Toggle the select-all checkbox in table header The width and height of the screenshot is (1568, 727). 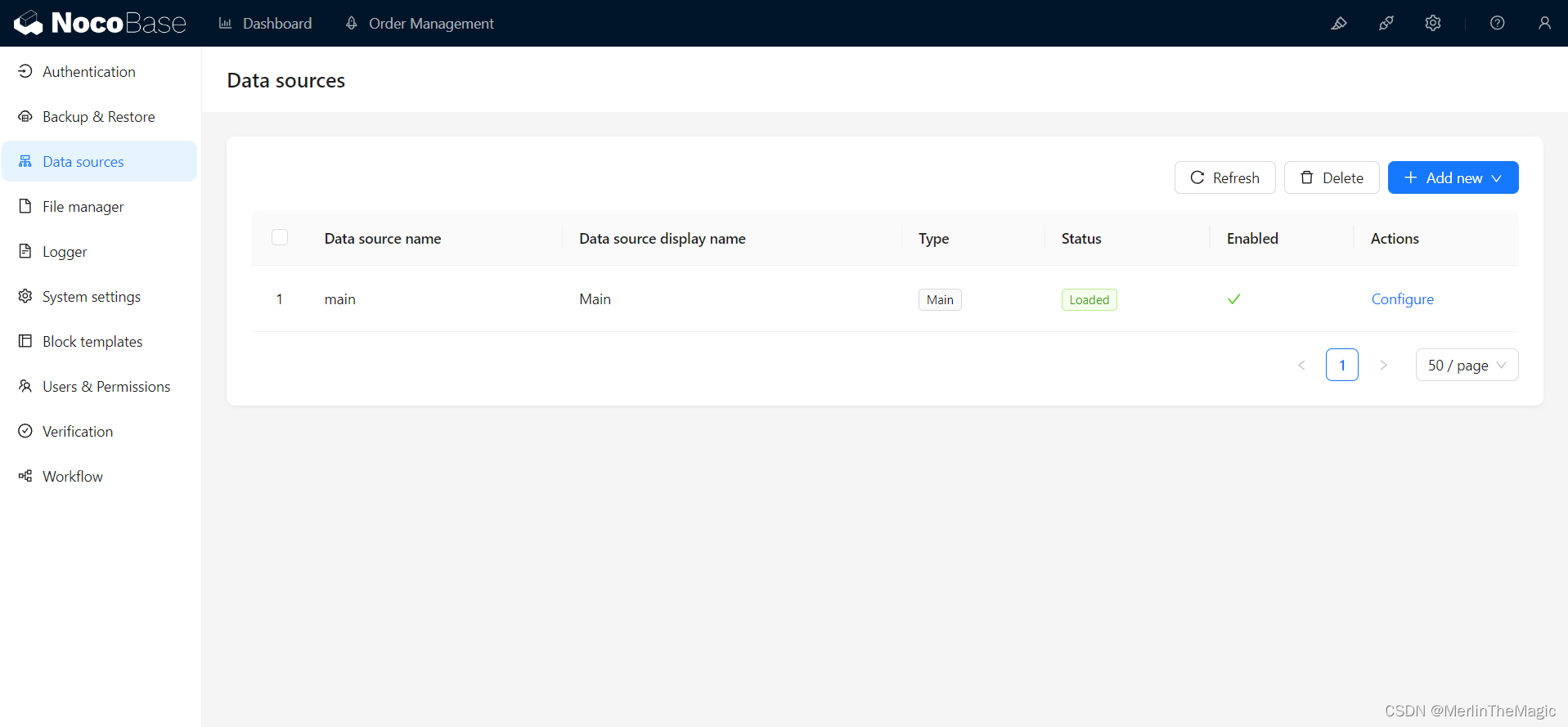click(x=280, y=237)
